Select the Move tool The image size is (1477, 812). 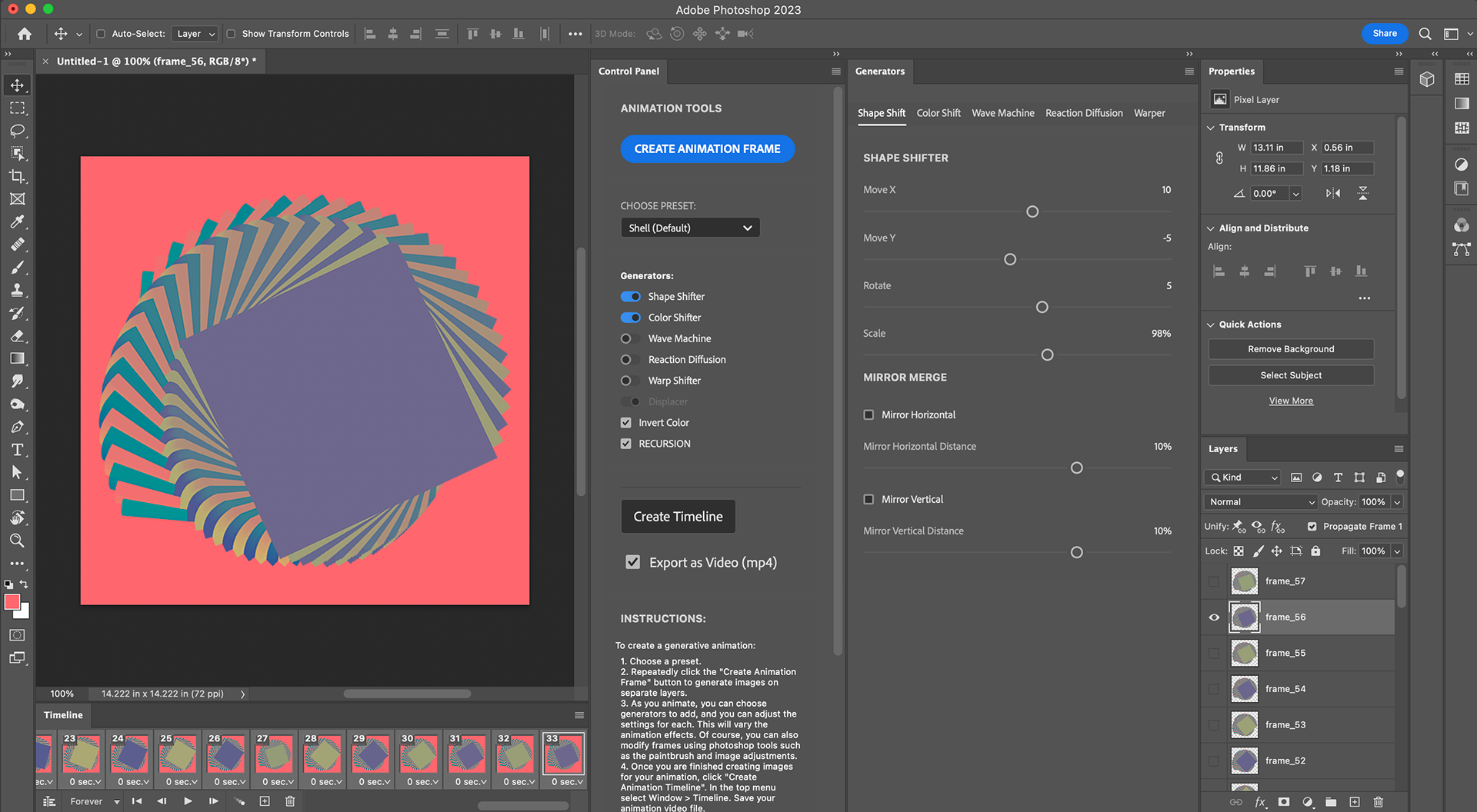coord(17,85)
